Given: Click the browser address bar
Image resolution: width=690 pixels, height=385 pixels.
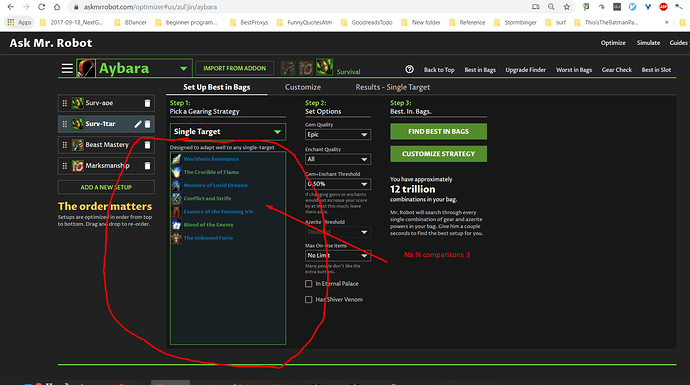Looking at the screenshot, I should [x=299, y=7].
